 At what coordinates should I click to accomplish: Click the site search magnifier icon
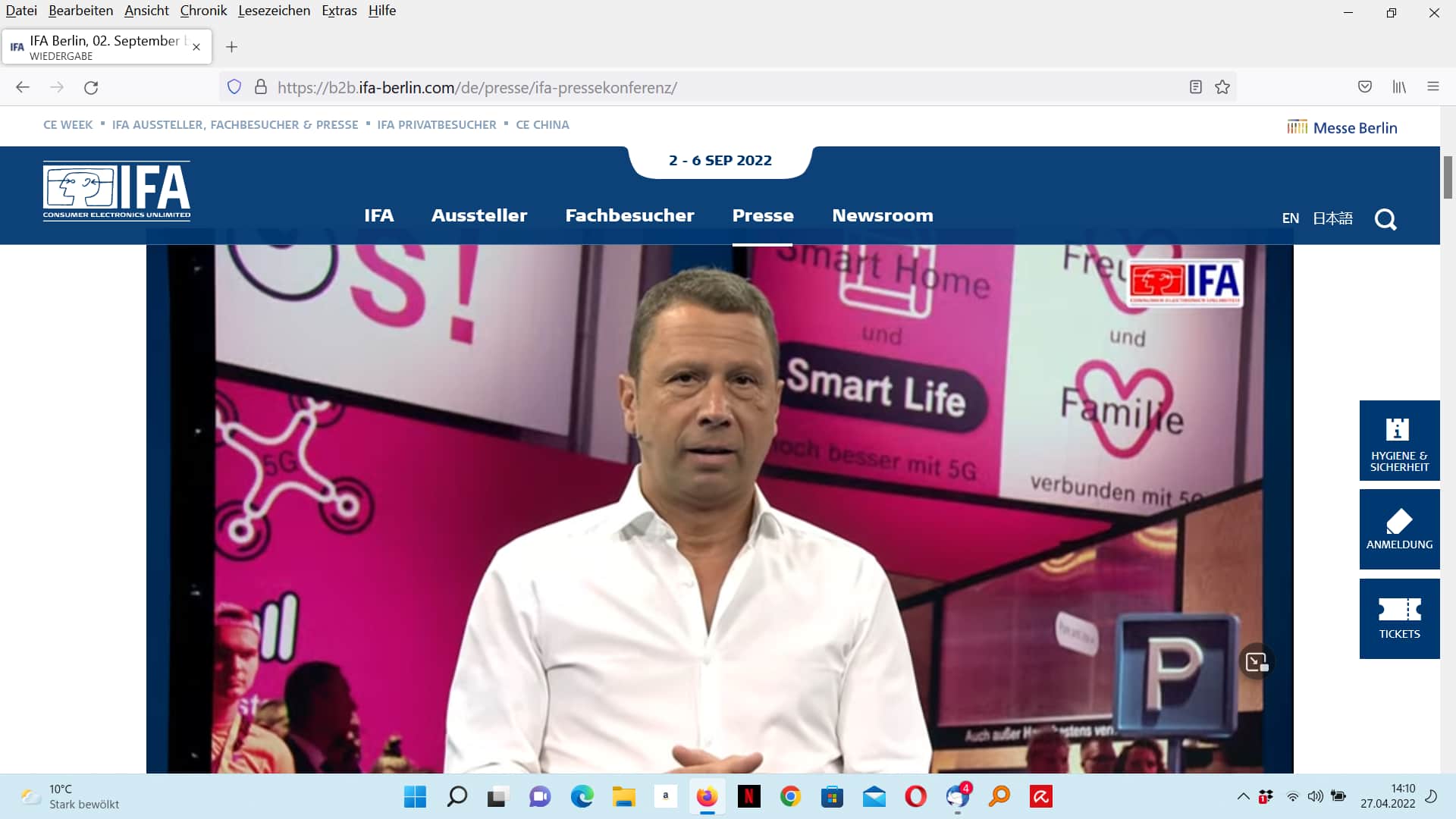coord(1385,219)
